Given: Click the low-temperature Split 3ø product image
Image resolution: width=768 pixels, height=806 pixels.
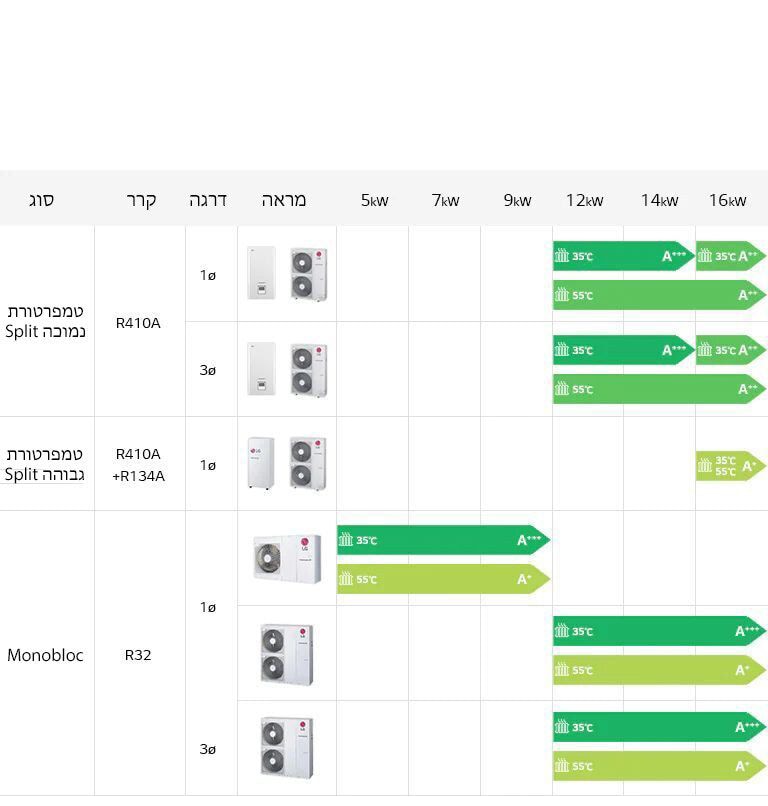Looking at the screenshot, I should click(x=287, y=369).
